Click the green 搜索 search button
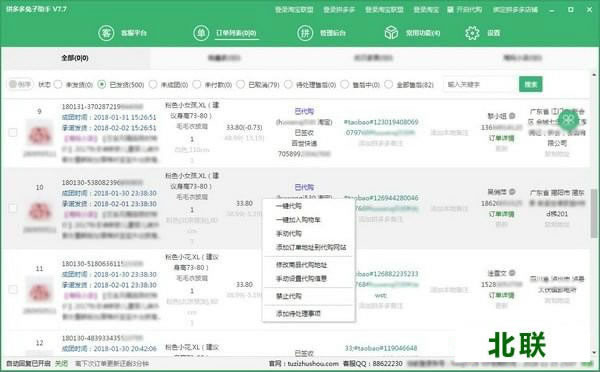The height and width of the screenshot is (372, 600). point(530,84)
